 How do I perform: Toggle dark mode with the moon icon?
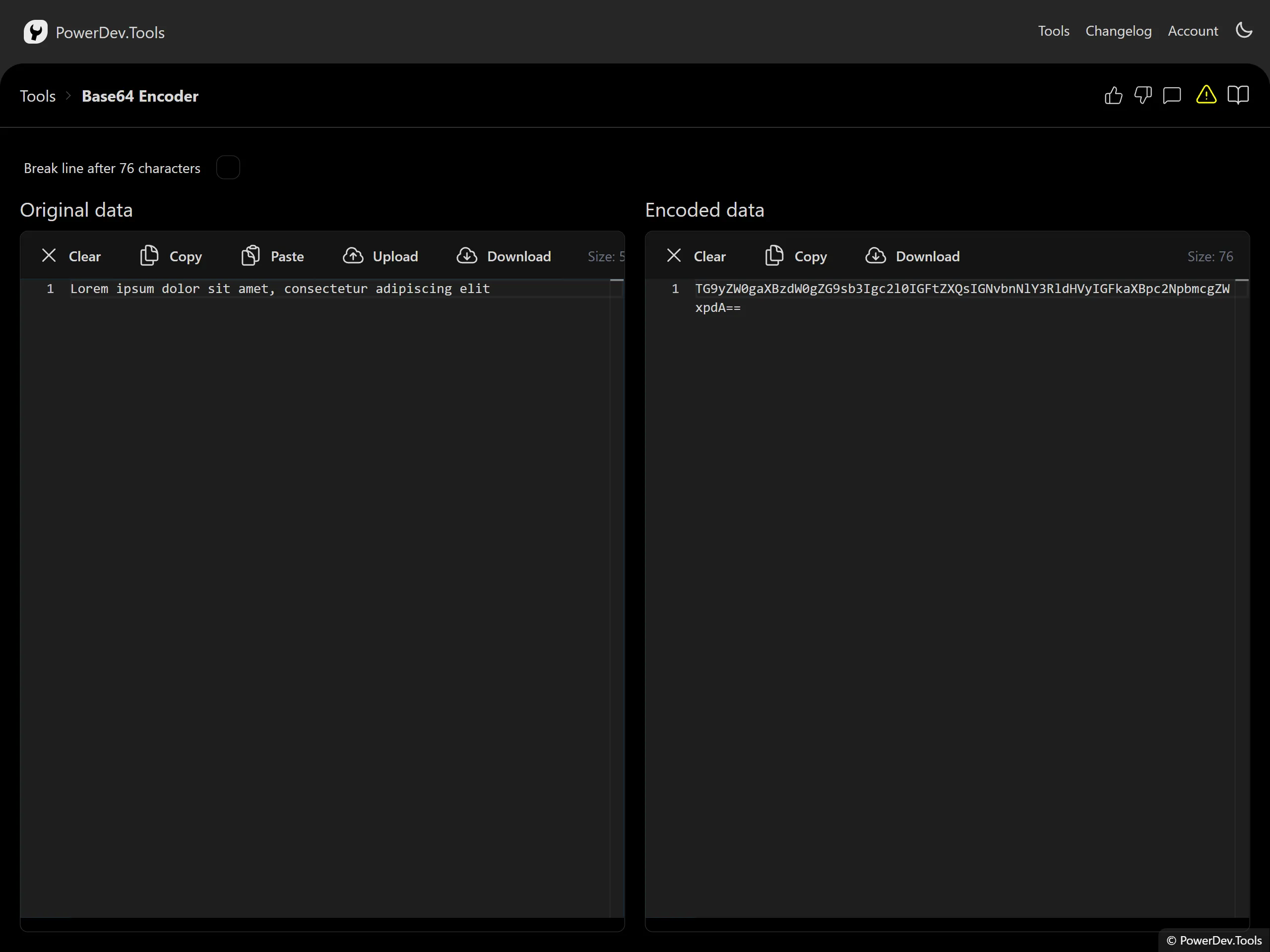[x=1244, y=30]
